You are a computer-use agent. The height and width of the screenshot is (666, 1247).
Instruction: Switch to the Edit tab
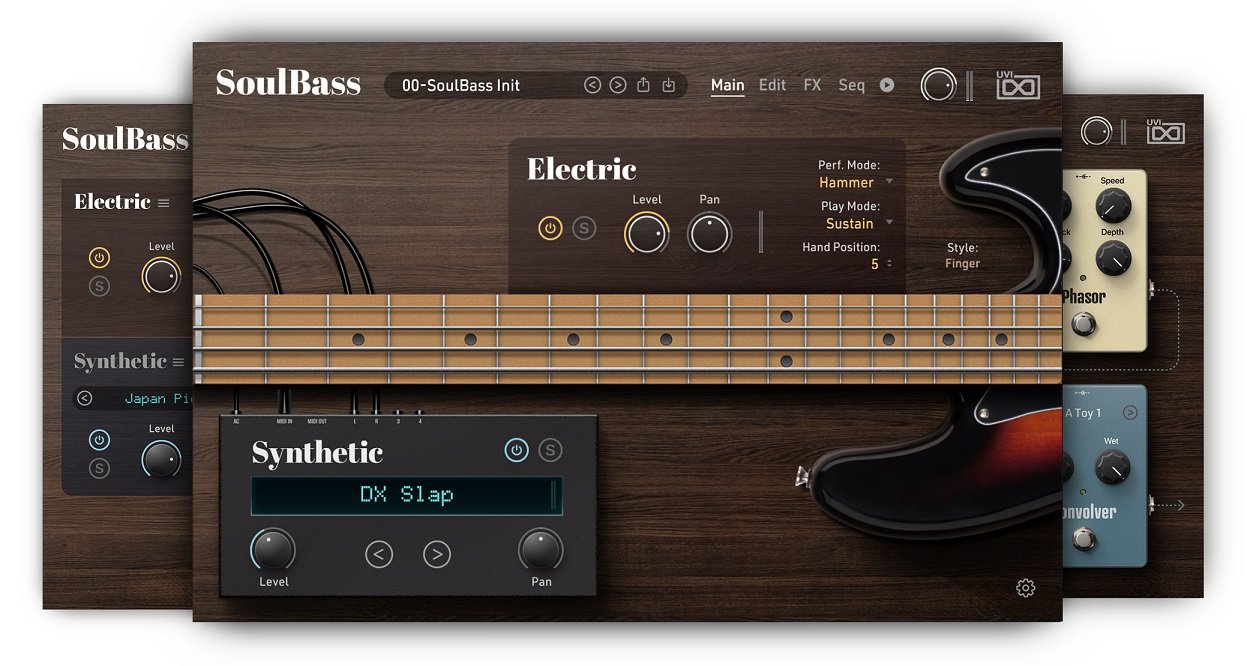coord(772,85)
